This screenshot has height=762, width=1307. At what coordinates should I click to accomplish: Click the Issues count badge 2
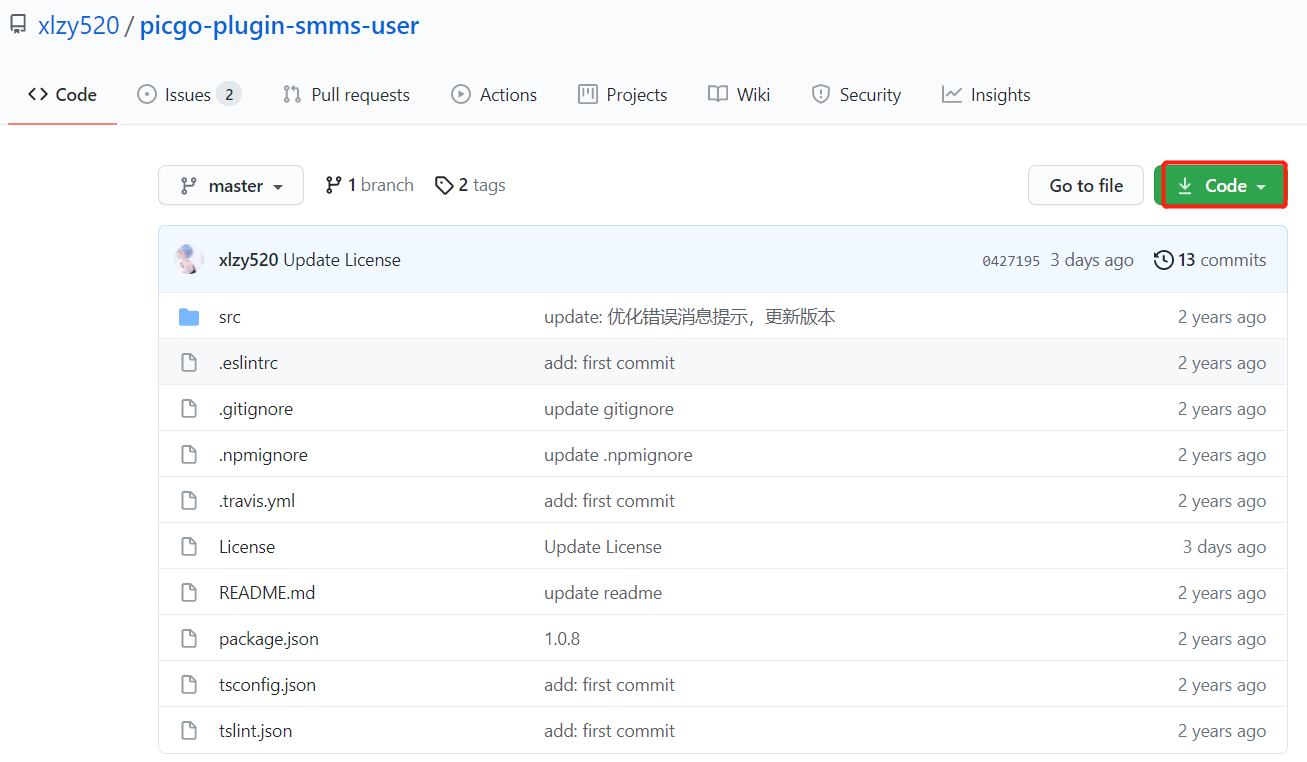click(229, 95)
